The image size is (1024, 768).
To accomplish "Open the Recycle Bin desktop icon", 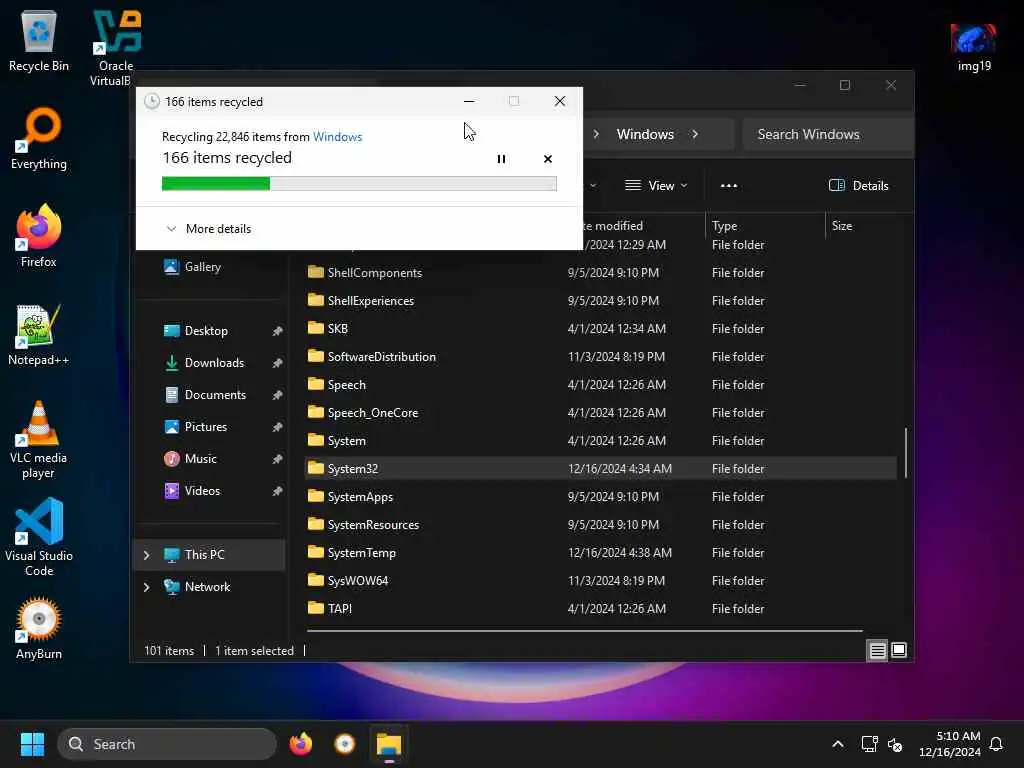I will click(x=39, y=40).
